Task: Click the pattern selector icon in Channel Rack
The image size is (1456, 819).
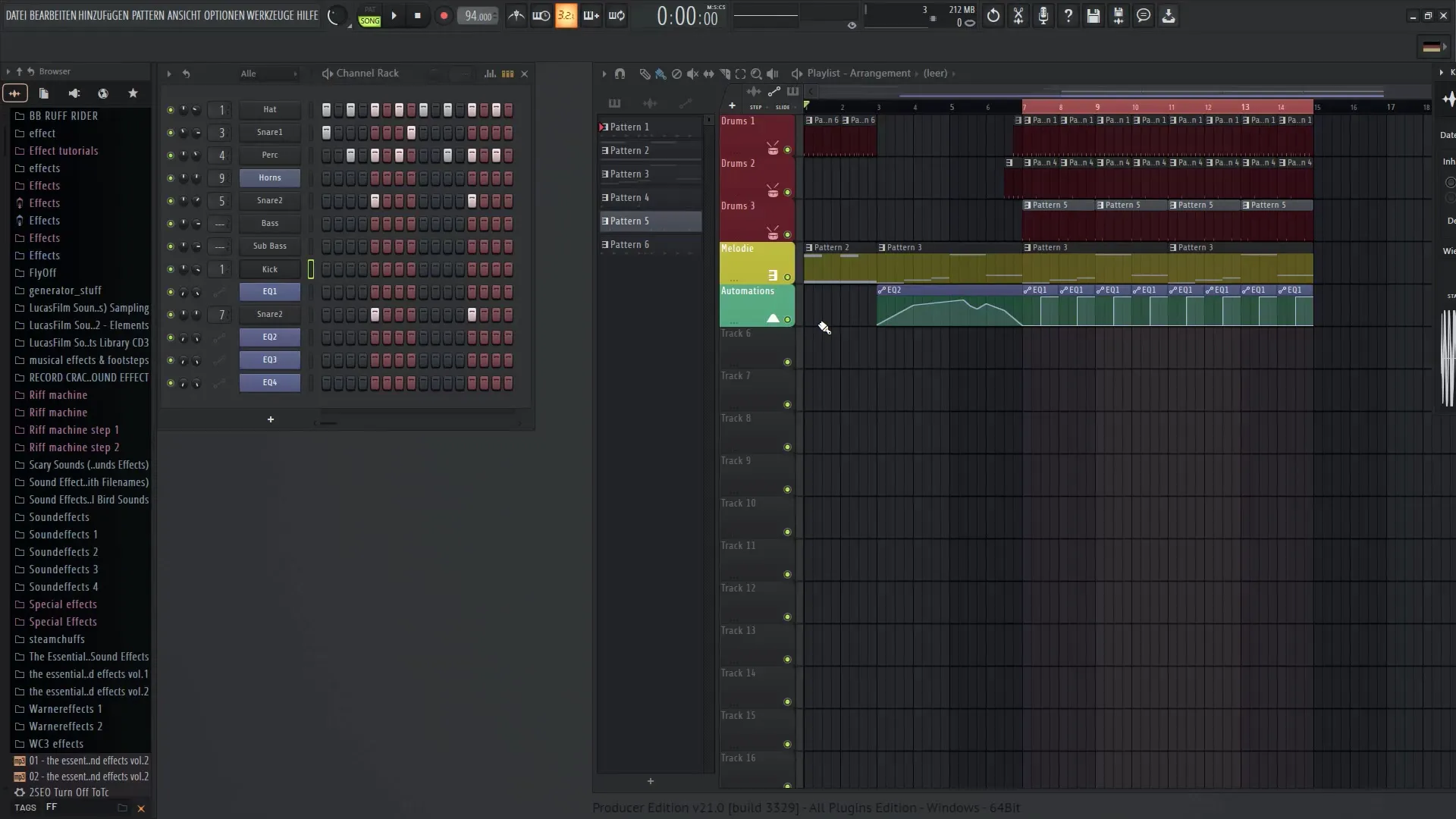Action: pos(508,73)
